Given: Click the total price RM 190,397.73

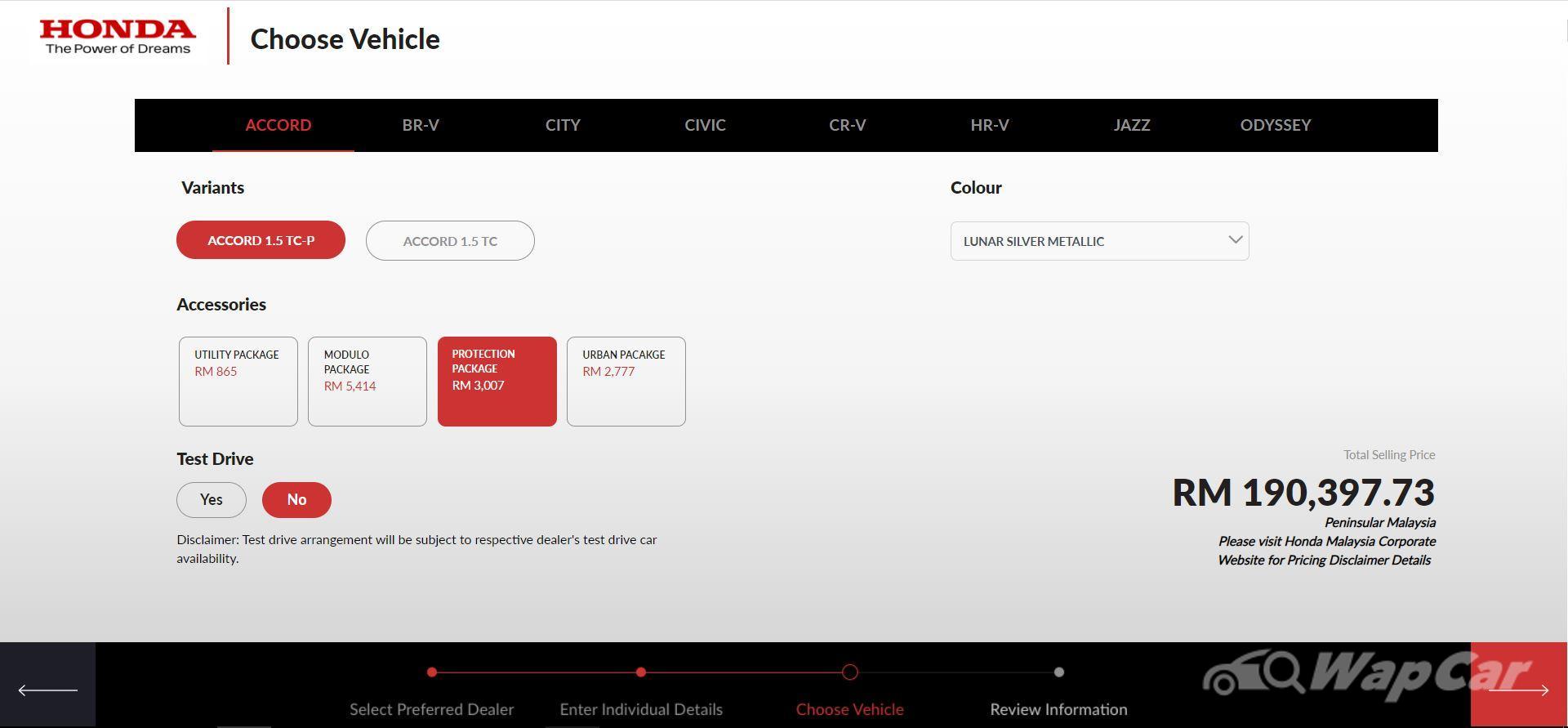Looking at the screenshot, I should click(1303, 493).
